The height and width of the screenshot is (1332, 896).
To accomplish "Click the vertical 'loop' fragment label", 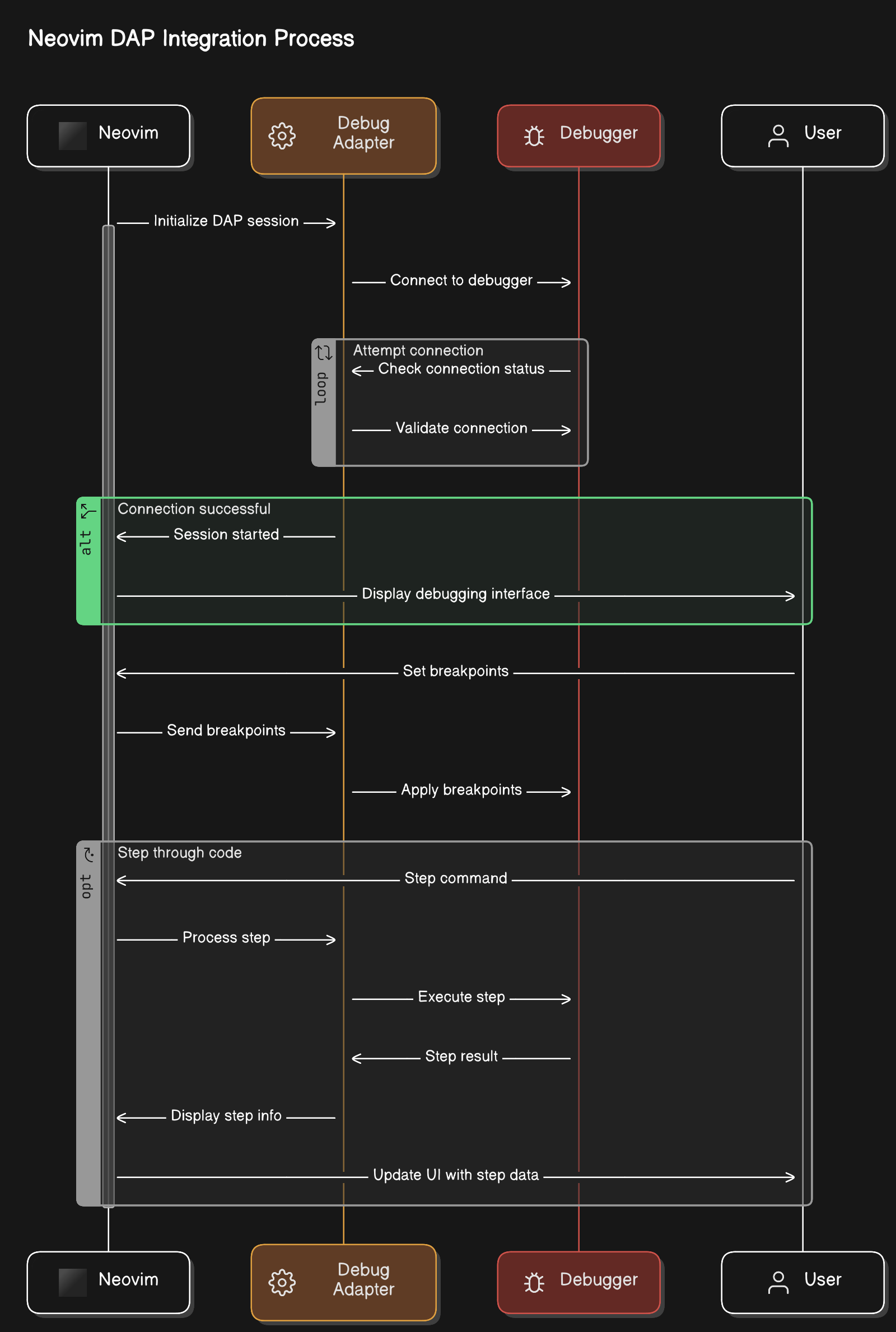I will [321, 389].
